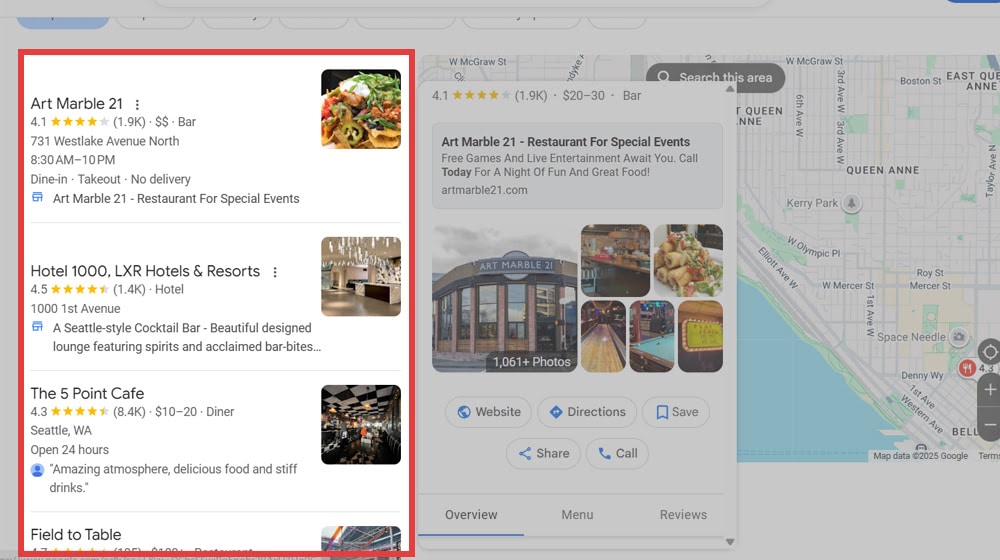This screenshot has height=560, width=1000.
Task: Open the bar counter interior photo
Action: tap(615, 260)
